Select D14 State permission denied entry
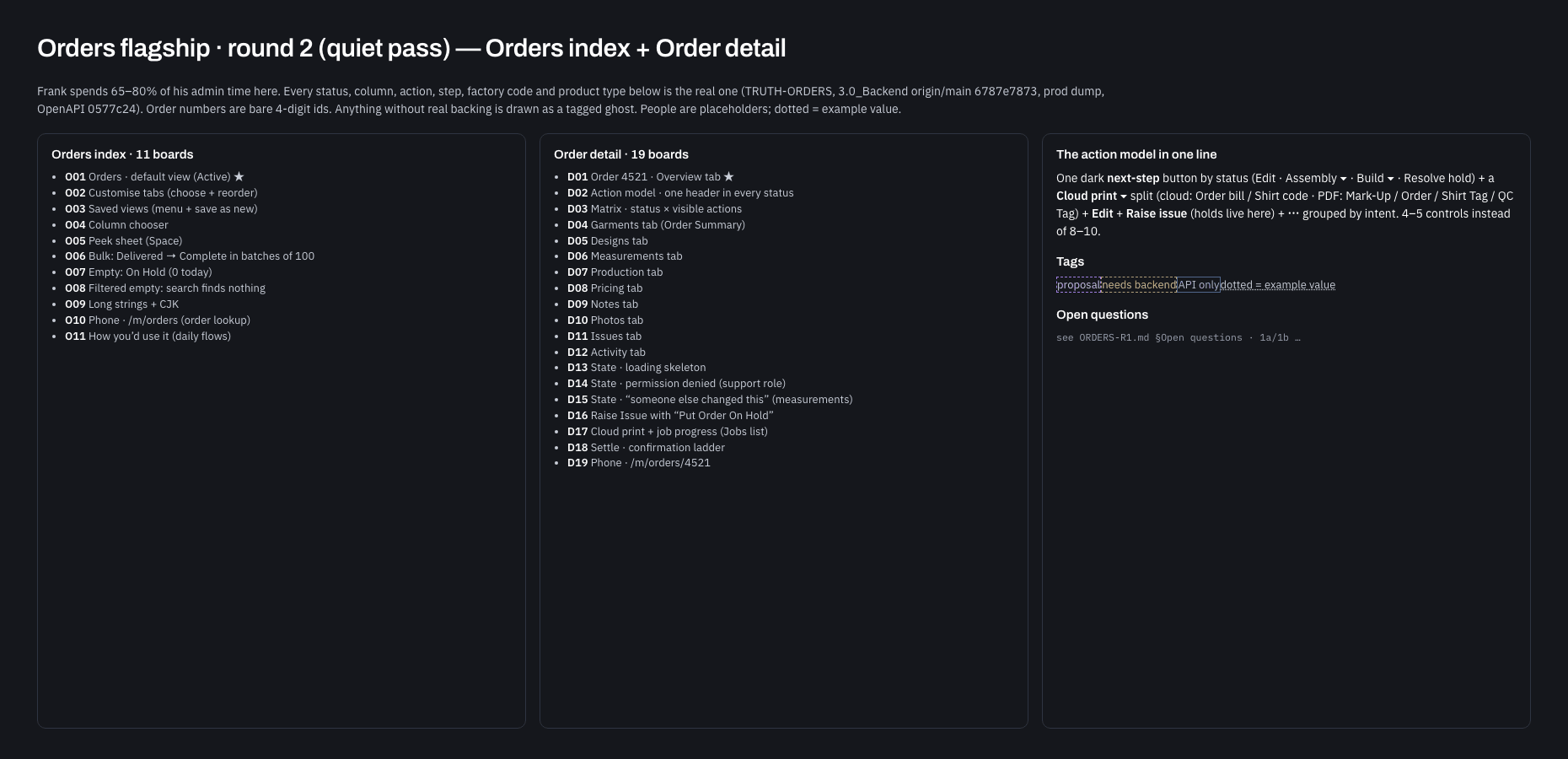 (x=676, y=384)
